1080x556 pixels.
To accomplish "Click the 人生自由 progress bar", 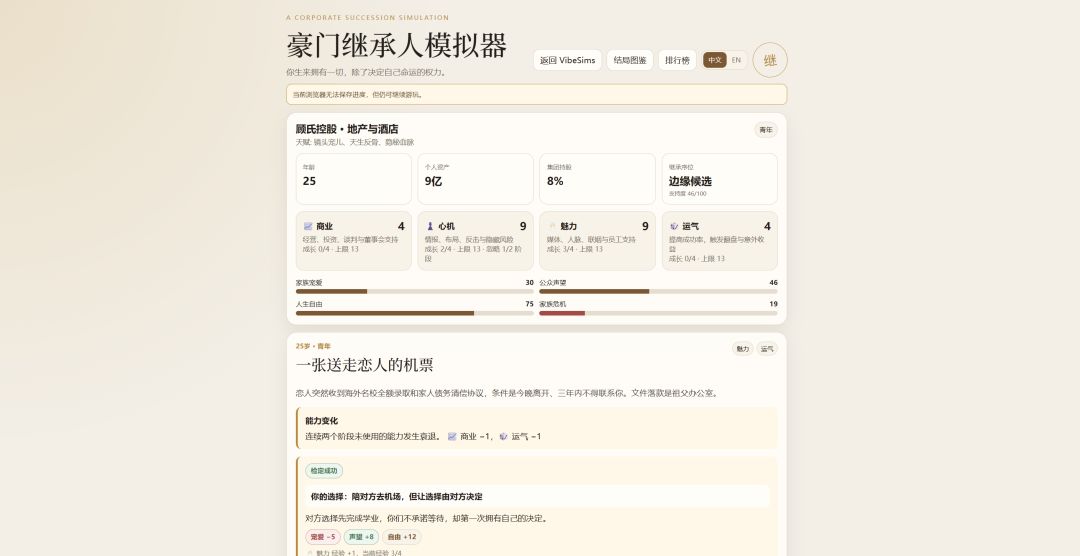I will pyautogui.click(x=415, y=313).
